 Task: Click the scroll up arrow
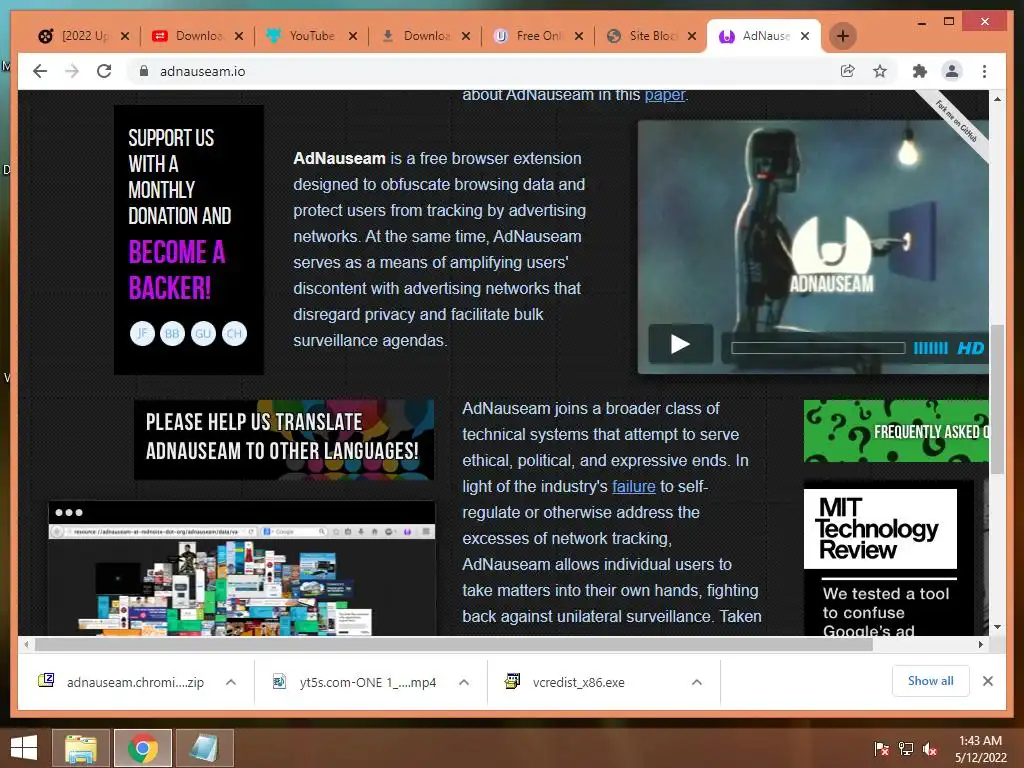coord(997,99)
